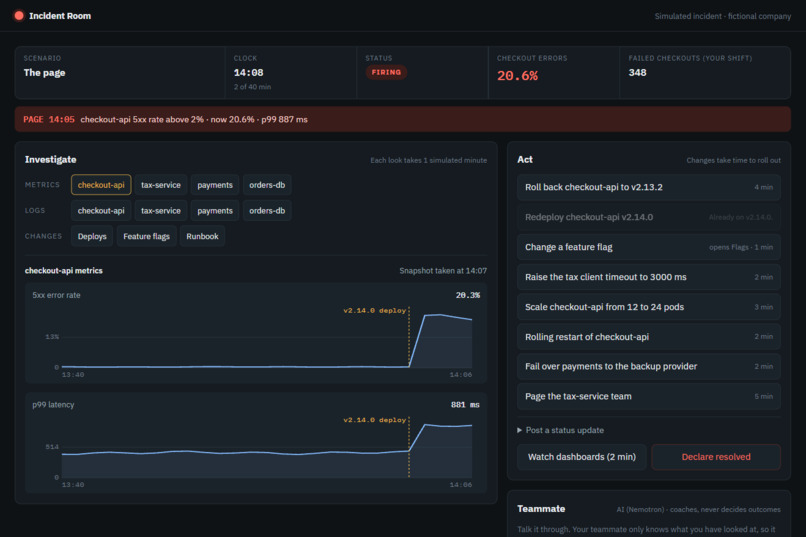Click the FIRING status badge

386,72
